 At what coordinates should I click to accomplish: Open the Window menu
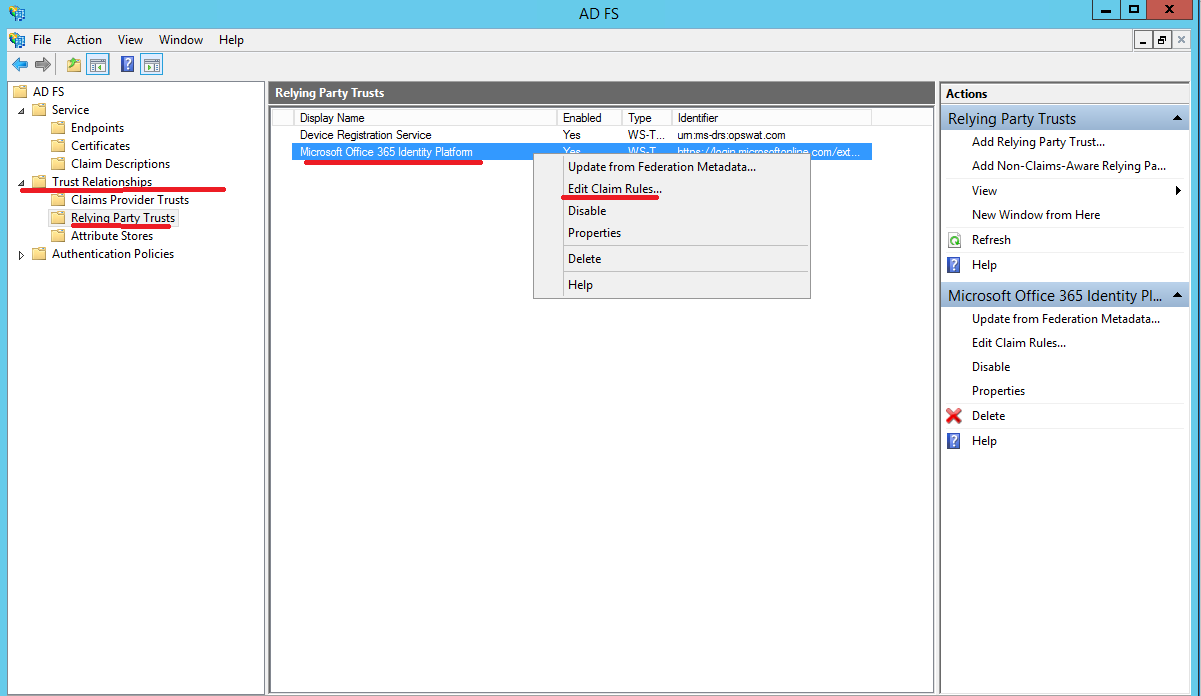pyautogui.click(x=181, y=40)
